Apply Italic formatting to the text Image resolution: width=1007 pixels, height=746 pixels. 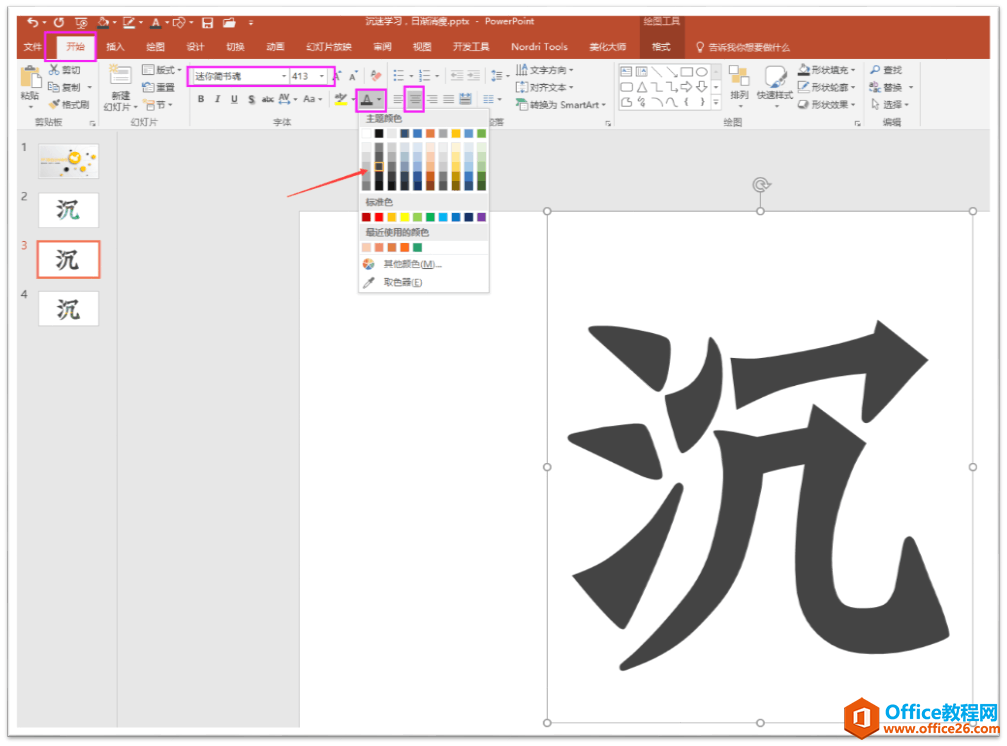click(x=218, y=98)
